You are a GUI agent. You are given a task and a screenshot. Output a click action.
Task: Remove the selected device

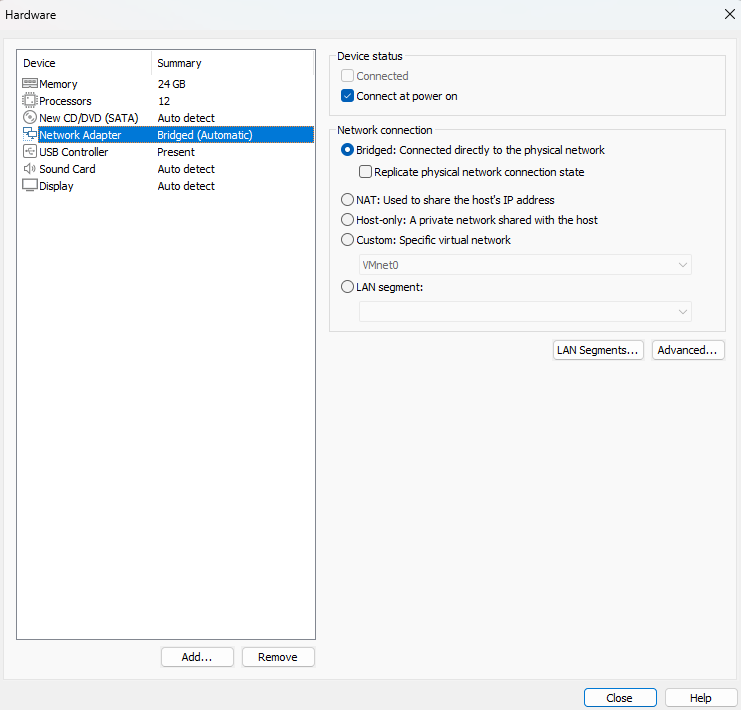278,657
